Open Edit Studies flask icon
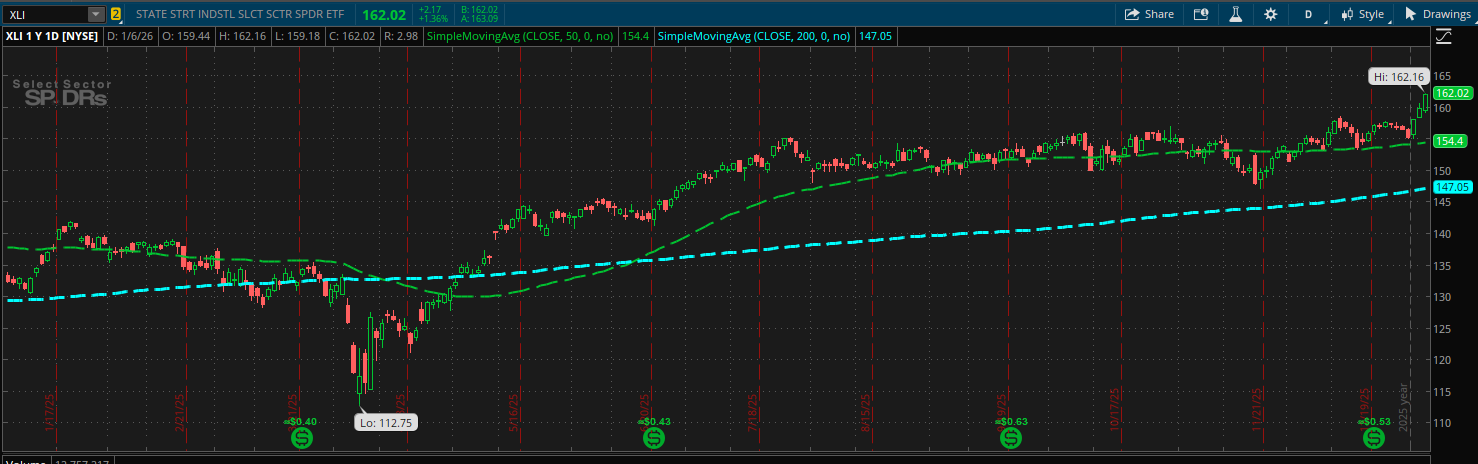Image resolution: width=1478 pixels, height=464 pixels. (x=1235, y=14)
